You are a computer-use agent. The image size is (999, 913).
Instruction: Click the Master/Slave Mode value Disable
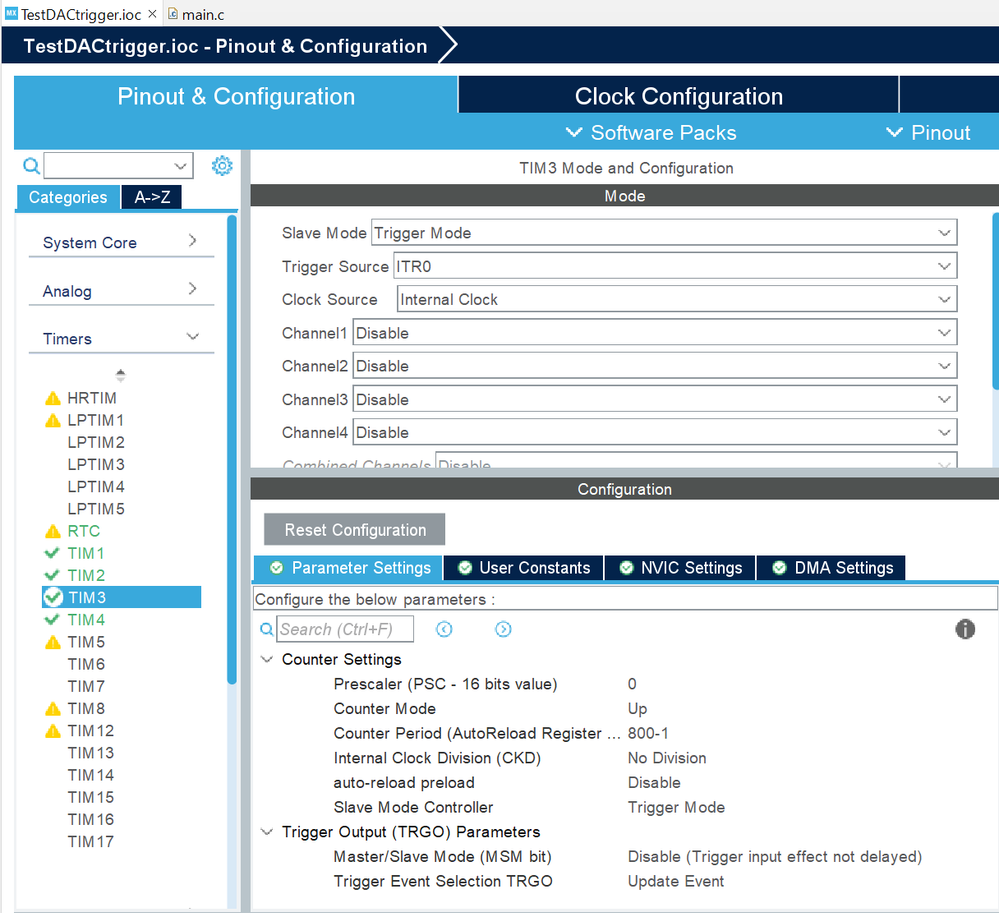point(775,857)
